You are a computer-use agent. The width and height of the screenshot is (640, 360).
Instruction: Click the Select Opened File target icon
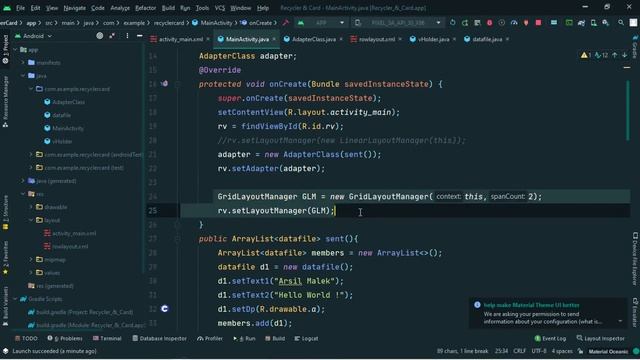point(100,36)
